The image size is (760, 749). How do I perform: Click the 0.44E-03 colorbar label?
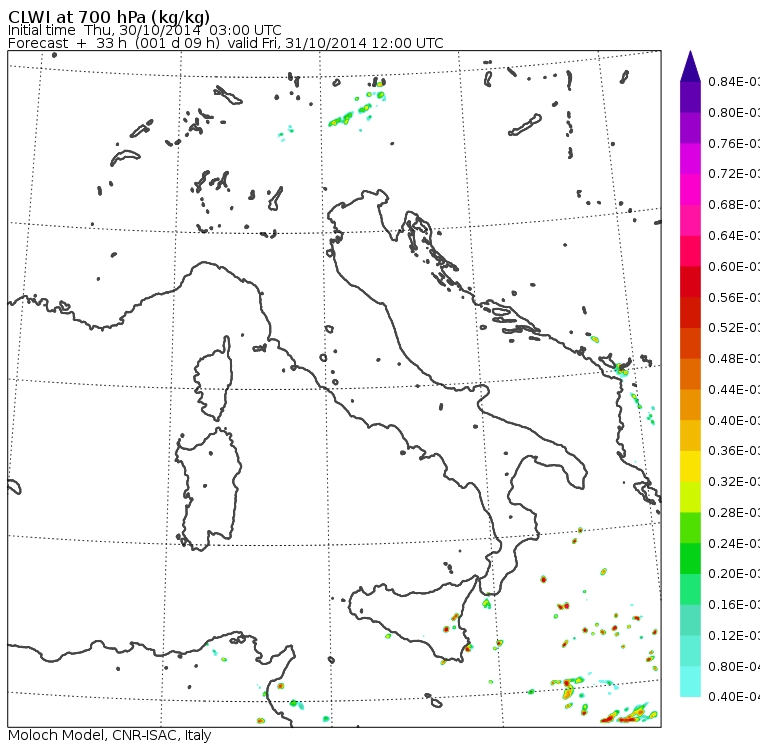click(734, 390)
